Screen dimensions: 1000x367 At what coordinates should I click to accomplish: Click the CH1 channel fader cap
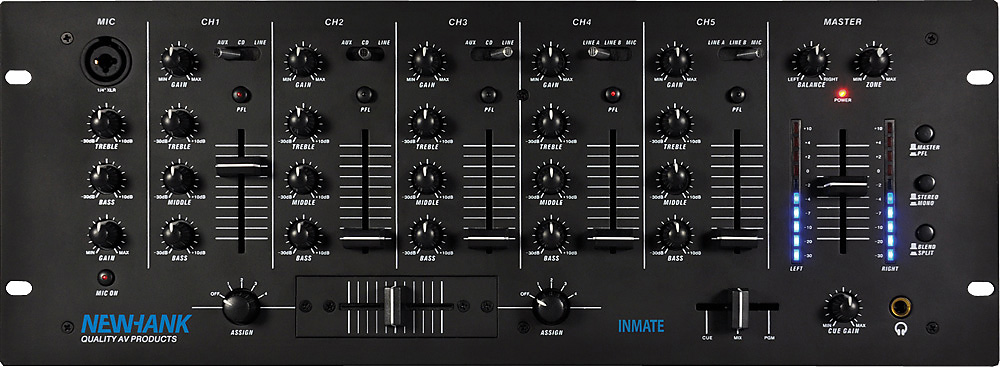point(241,168)
